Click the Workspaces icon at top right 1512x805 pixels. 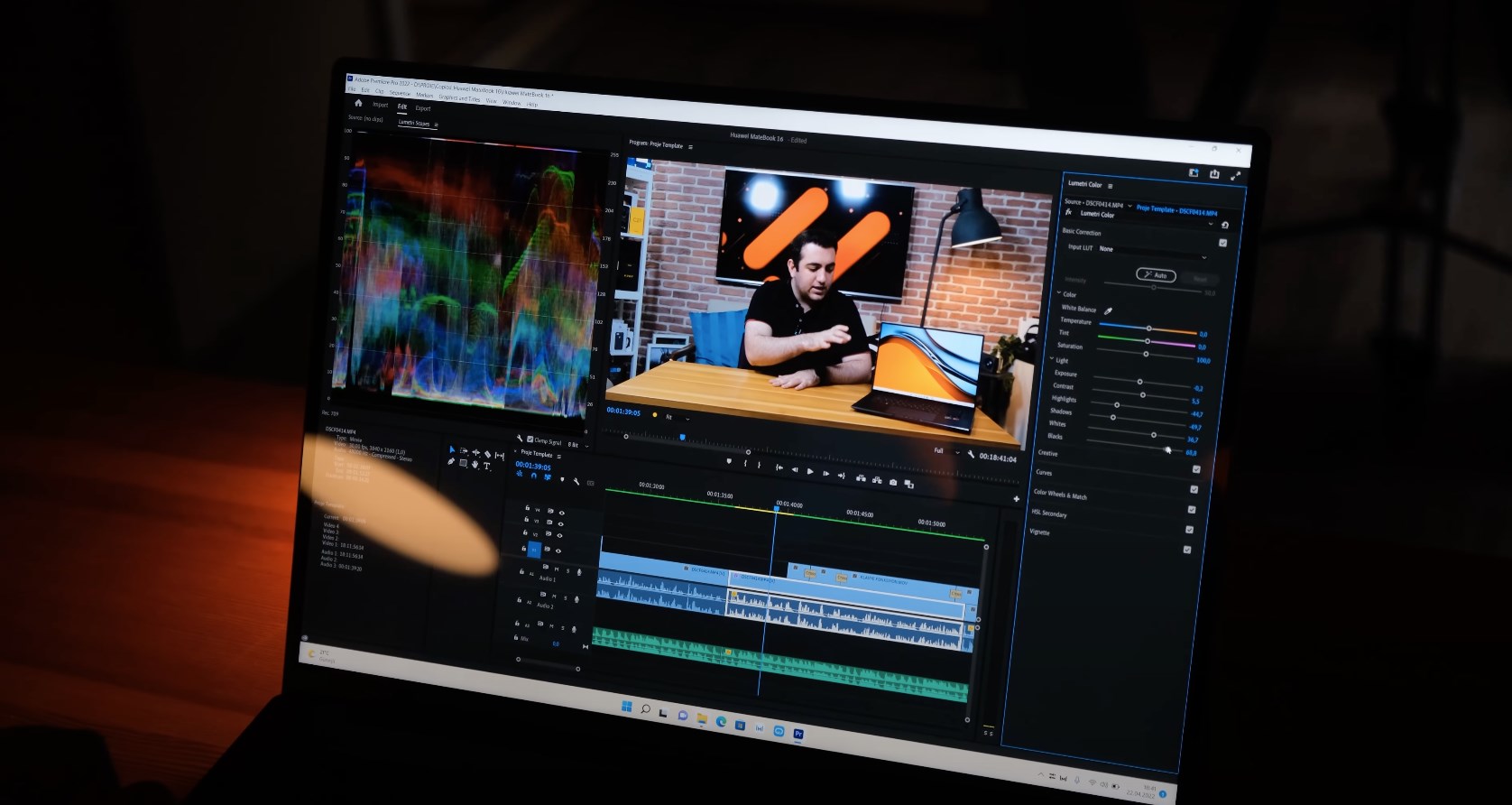[1194, 173]
